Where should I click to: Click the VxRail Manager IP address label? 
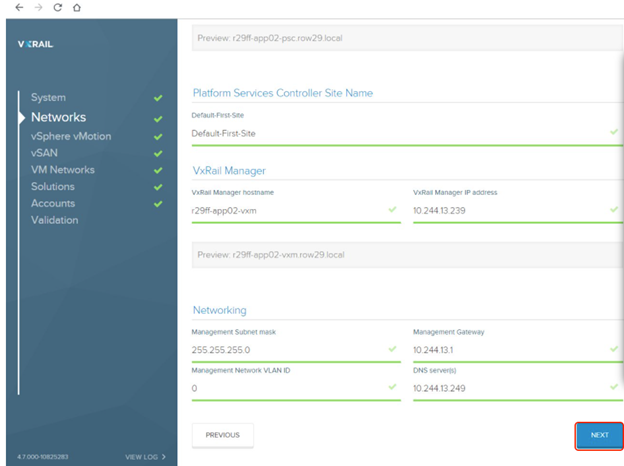[x=455, y=193]
